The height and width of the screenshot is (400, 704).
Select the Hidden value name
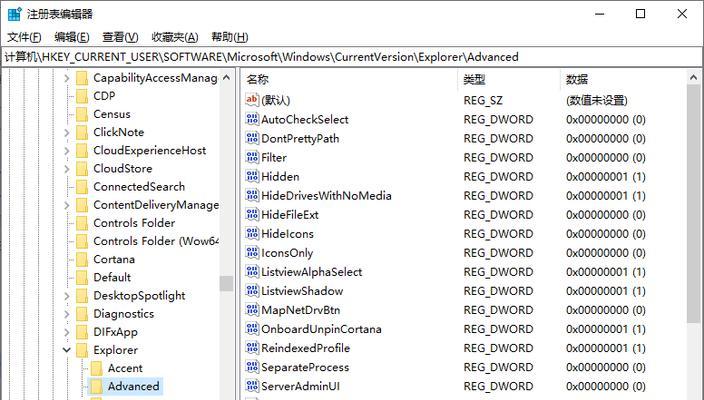pyautogui.click(x=280, y=176)
